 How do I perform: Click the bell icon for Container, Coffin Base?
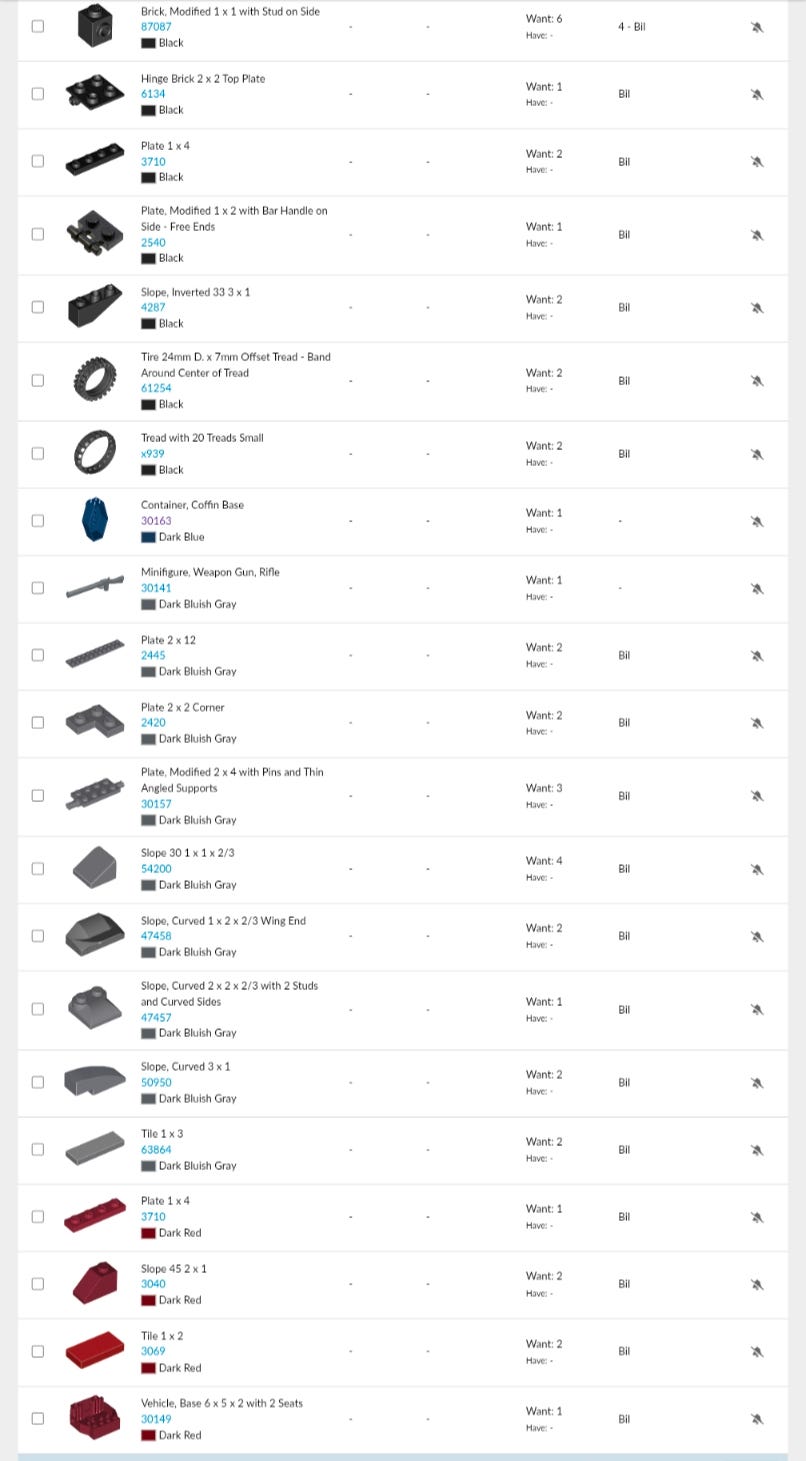point(757,521)
